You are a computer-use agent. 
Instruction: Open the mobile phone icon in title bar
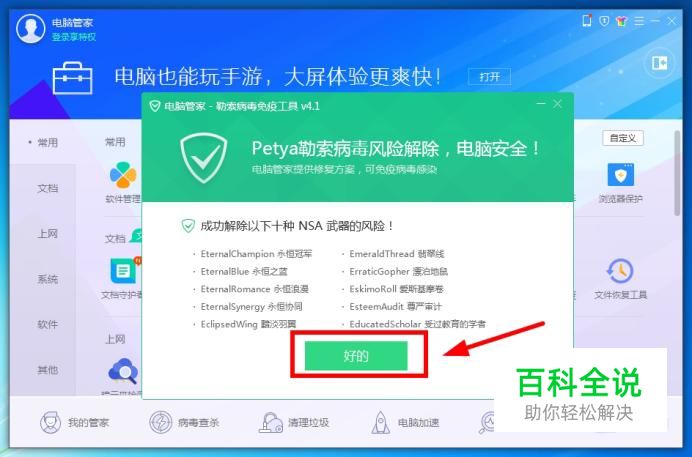tap(587, 20)
